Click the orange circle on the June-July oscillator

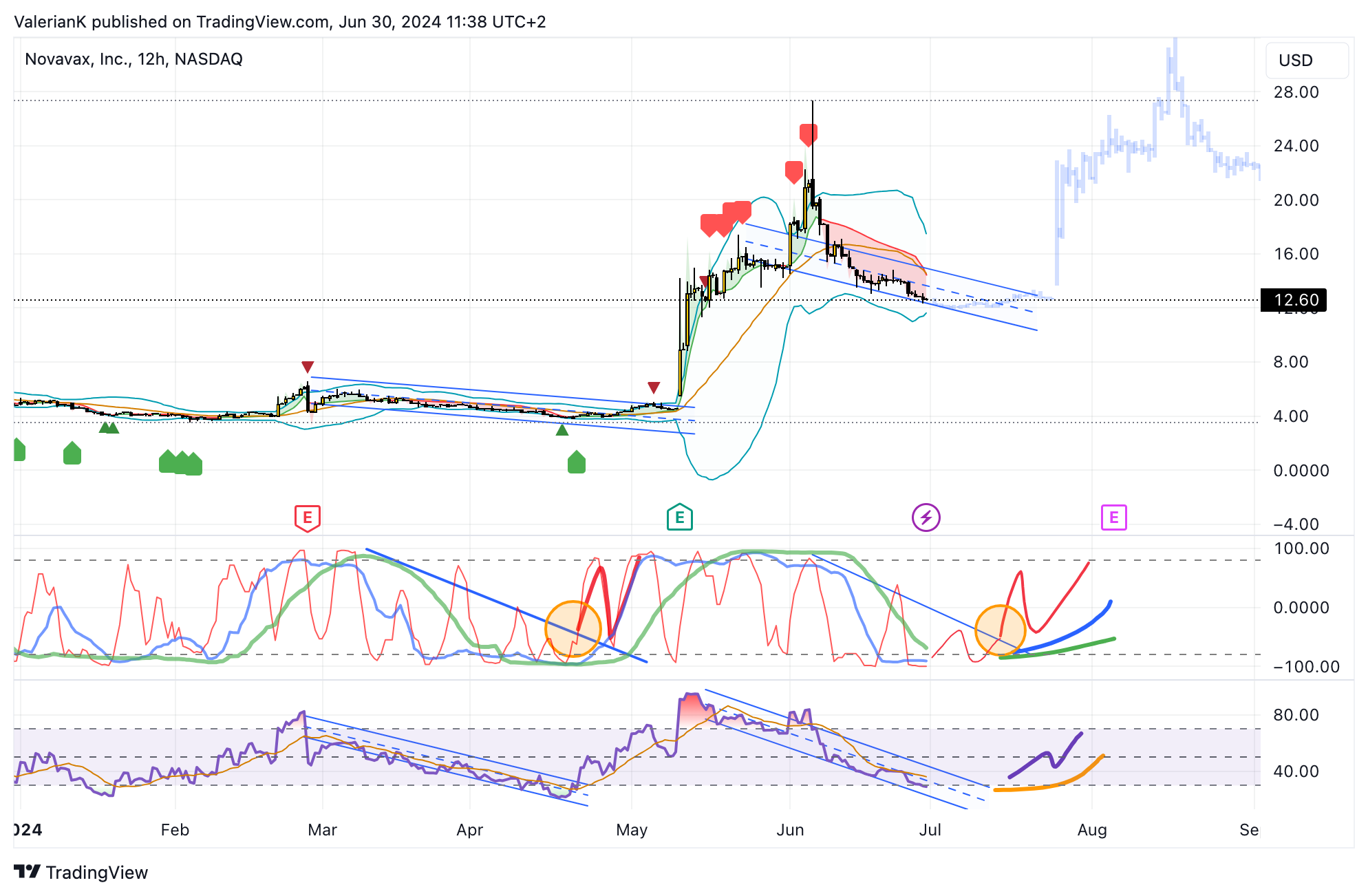click(x=1001, y=630)
